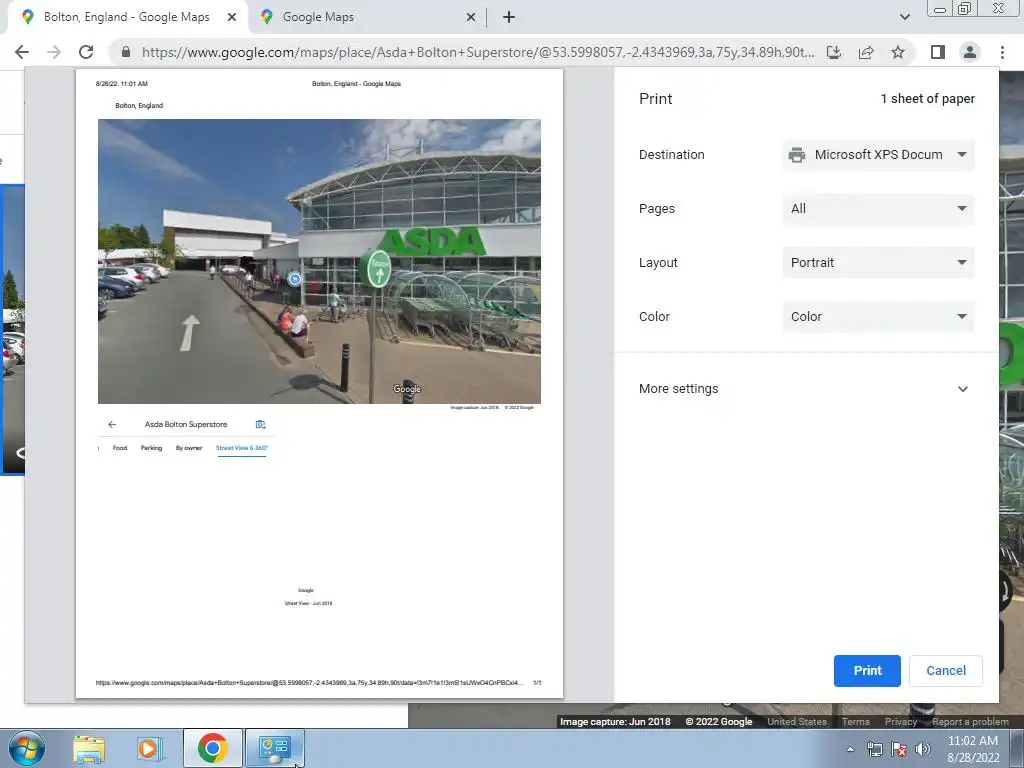Image resolution: width=1024 pixels, height=768 pixels.
Task: Open the Chrome profile avatar
Action: point(970,52)
